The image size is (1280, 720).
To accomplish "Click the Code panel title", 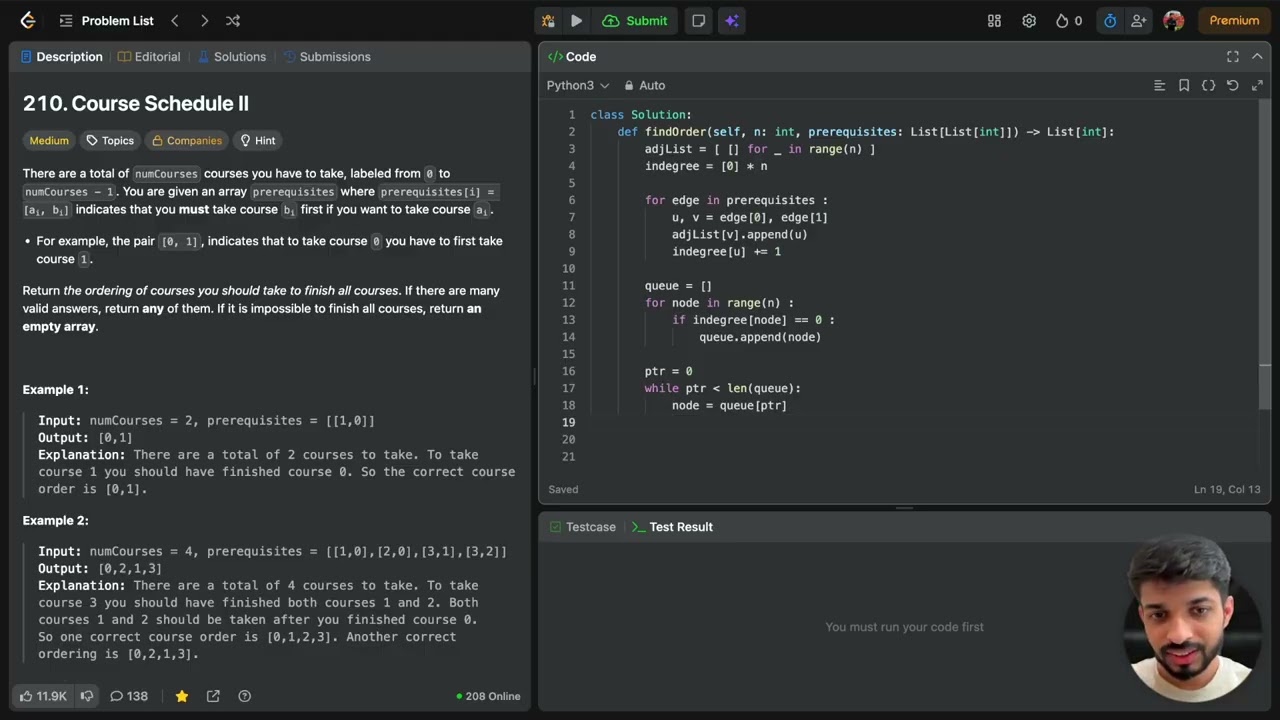I will click(572, 57).
